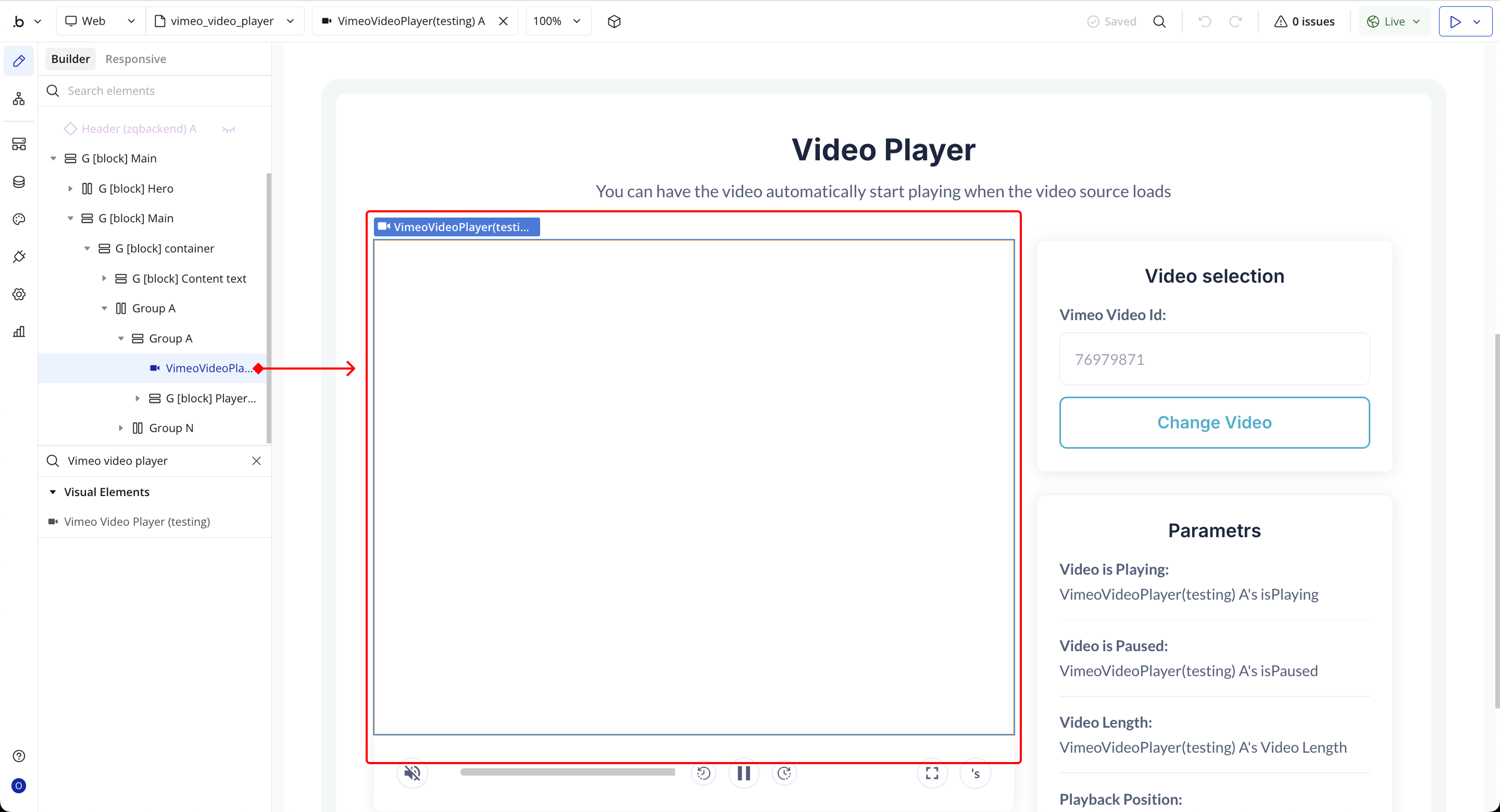This screenshot has height=812, width=1500.
Task: Open the Settings gear in sidebar
Action: (19, 294)
